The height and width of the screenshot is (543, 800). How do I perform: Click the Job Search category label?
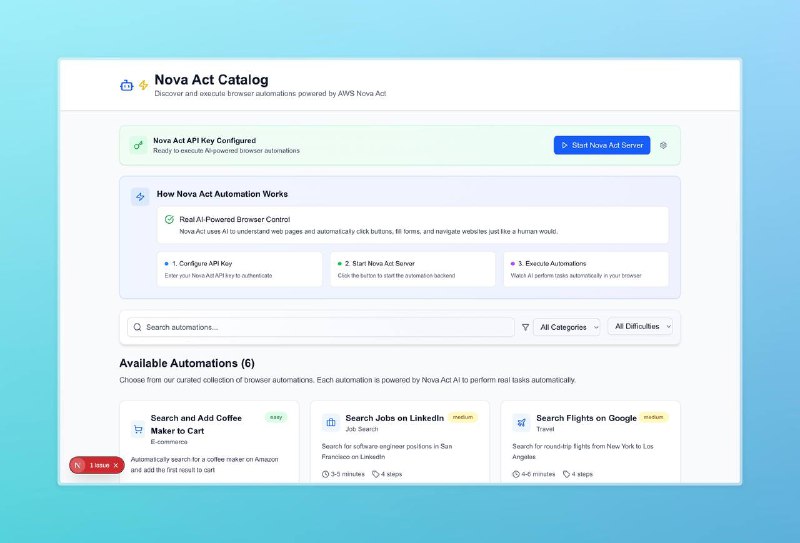[362, 429]
